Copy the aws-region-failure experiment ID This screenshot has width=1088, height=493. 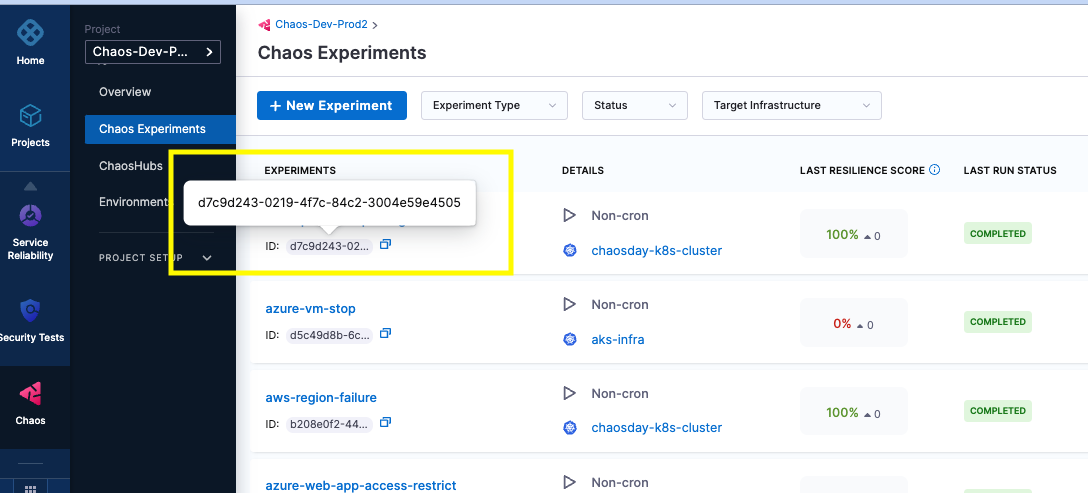[x=386, y=423]
